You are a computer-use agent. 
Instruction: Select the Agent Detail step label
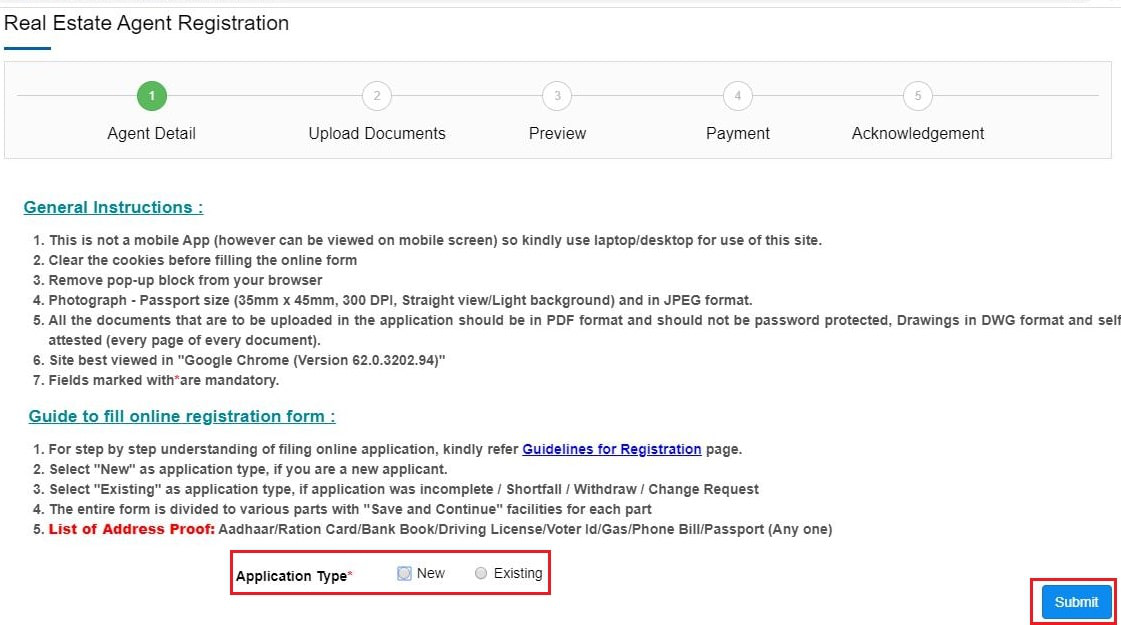click(x=152, y=133)
